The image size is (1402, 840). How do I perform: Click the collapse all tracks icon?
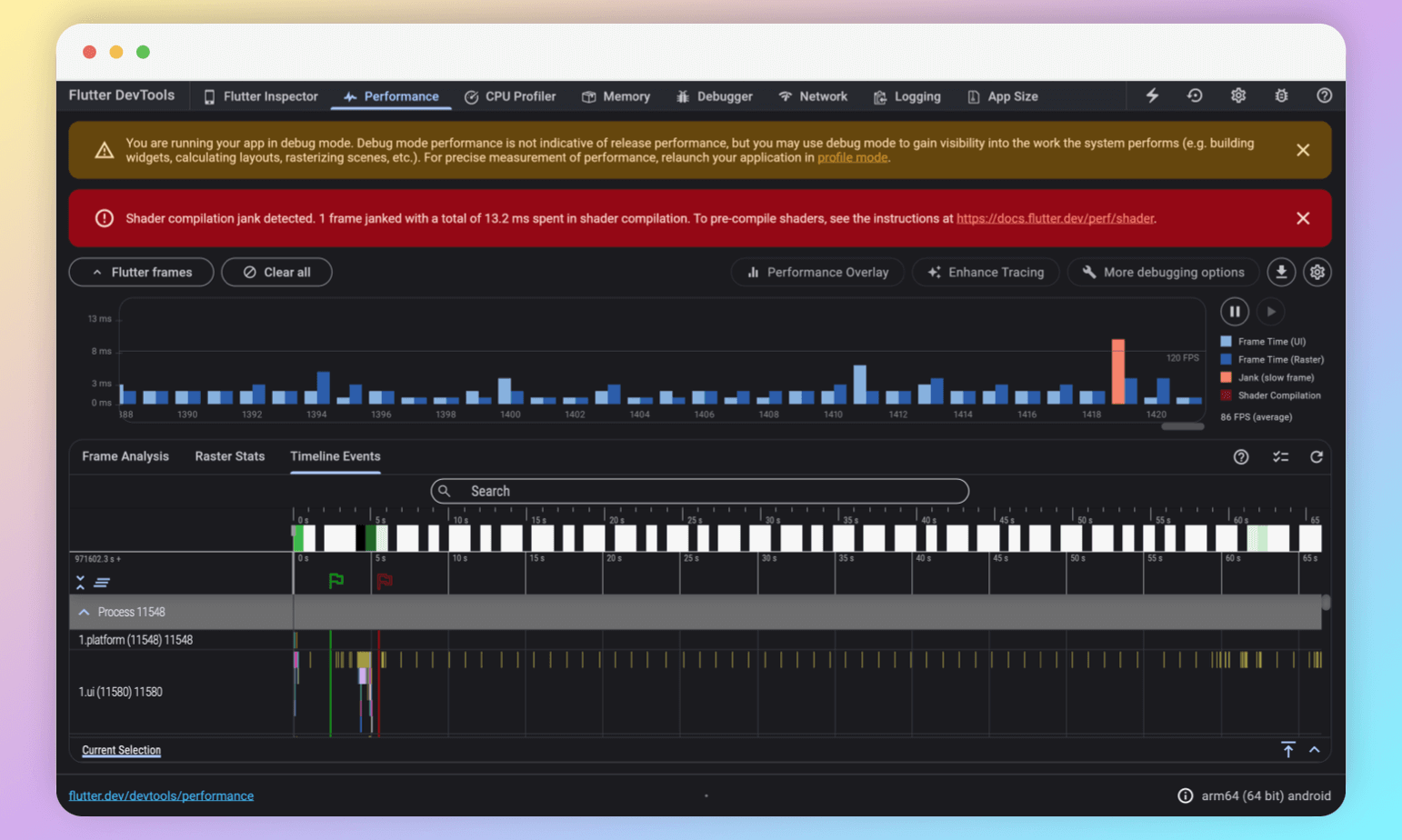(80, 583)
